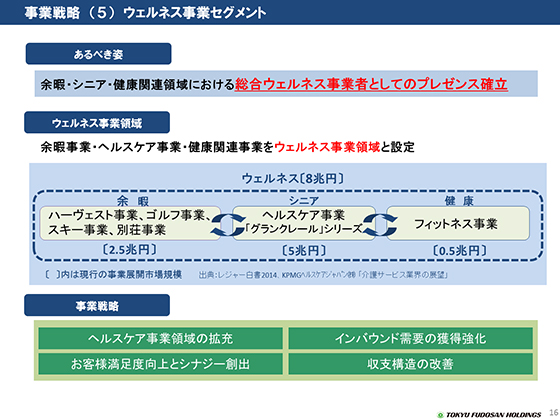The image size is (560, 420).
Task: Click the sentence 余暇事業・ヘルスケア事業・健康関連事業を
Action: click(157, 147)
